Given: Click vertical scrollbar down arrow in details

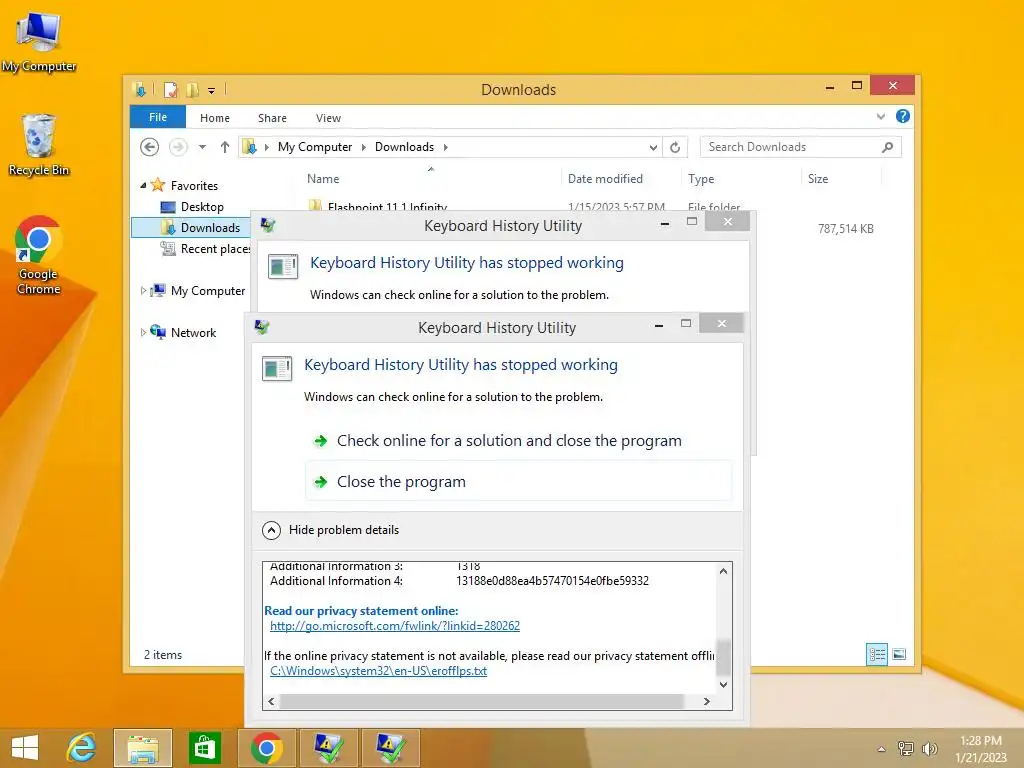Looking at the screenshot, I should [723, 684].
